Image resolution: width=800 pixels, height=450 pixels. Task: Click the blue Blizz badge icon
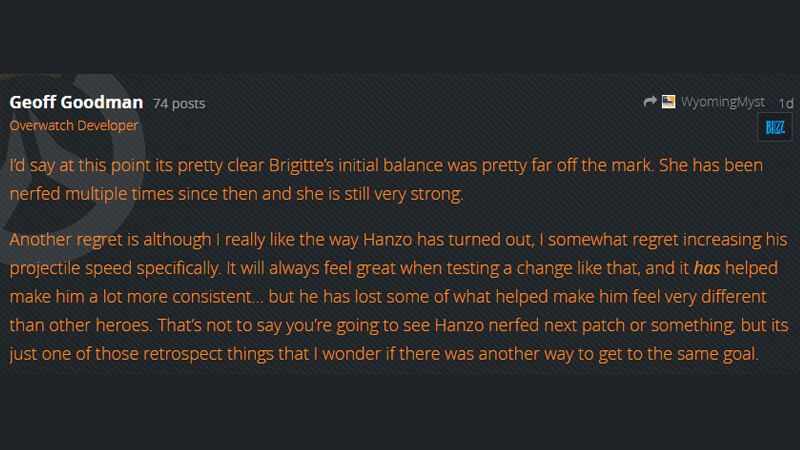coord(774,127)
